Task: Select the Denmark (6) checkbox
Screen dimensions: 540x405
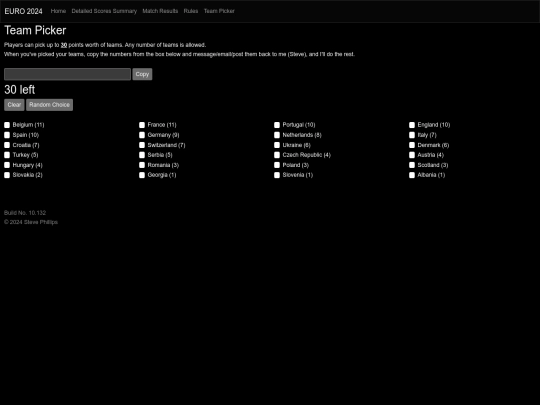Action: coord(412,145)
